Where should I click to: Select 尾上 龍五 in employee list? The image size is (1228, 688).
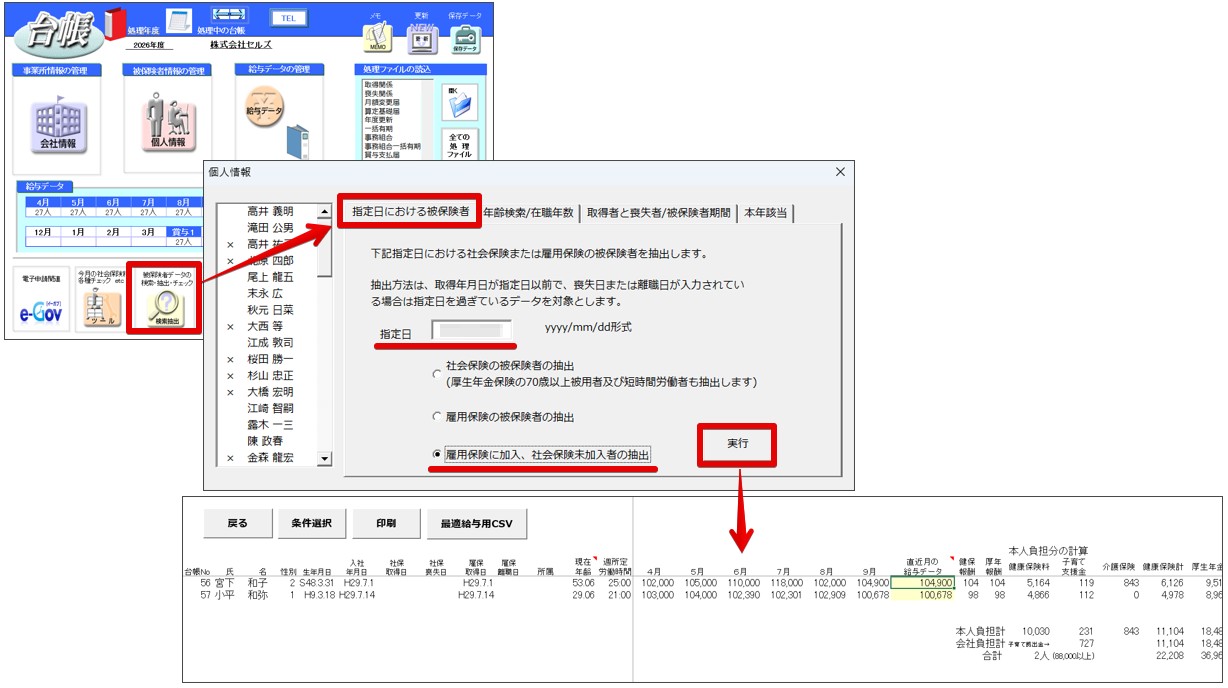pyautogui.click(x=271, y=276)
